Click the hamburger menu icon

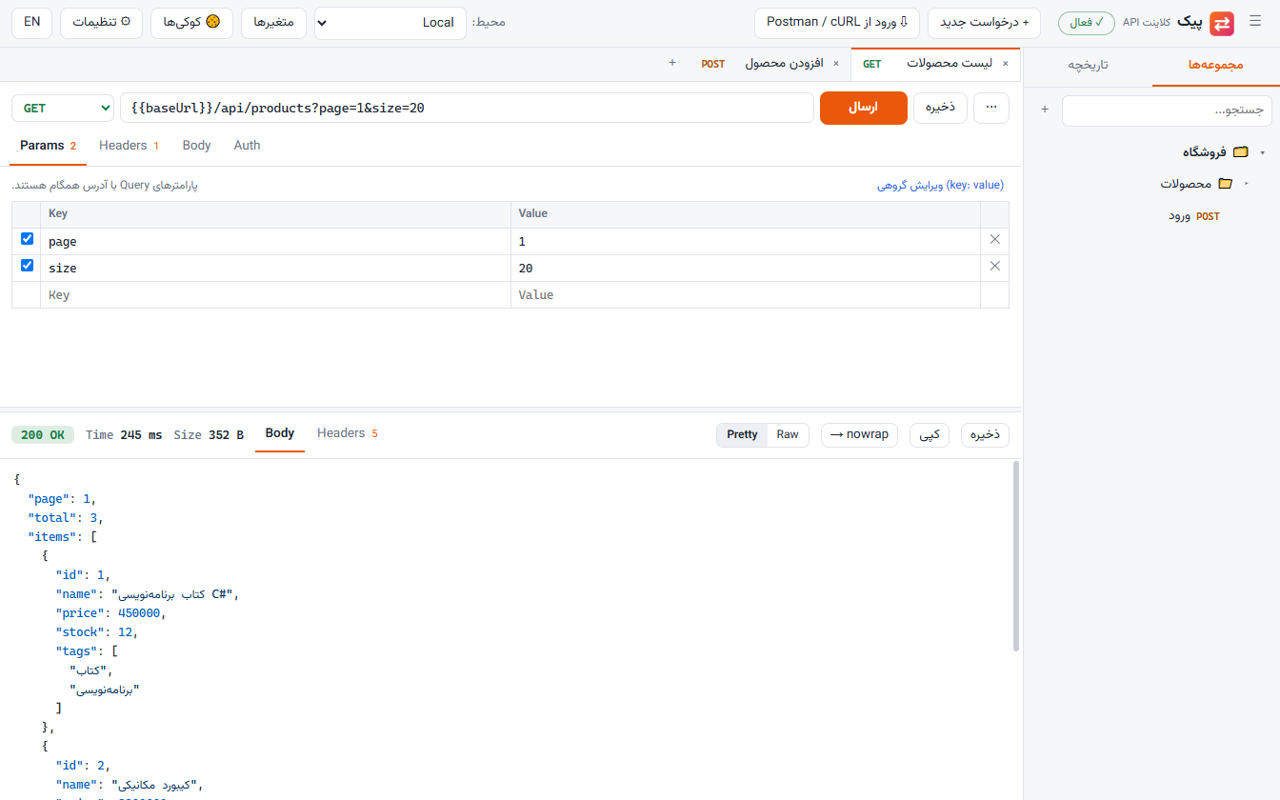[x=1255, y=22]
